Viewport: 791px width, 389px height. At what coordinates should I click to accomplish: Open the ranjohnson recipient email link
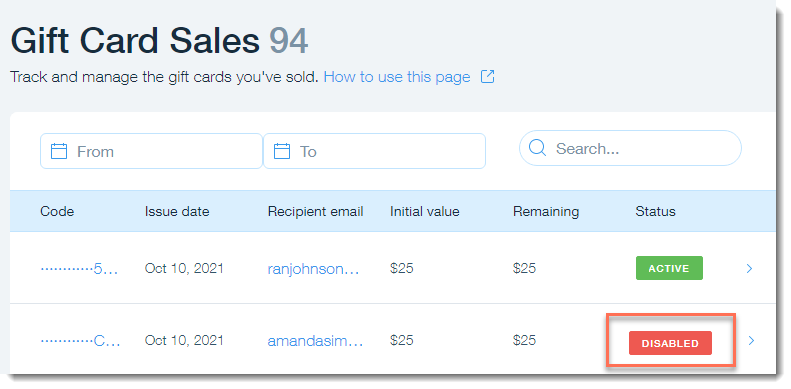pos(313,269)
